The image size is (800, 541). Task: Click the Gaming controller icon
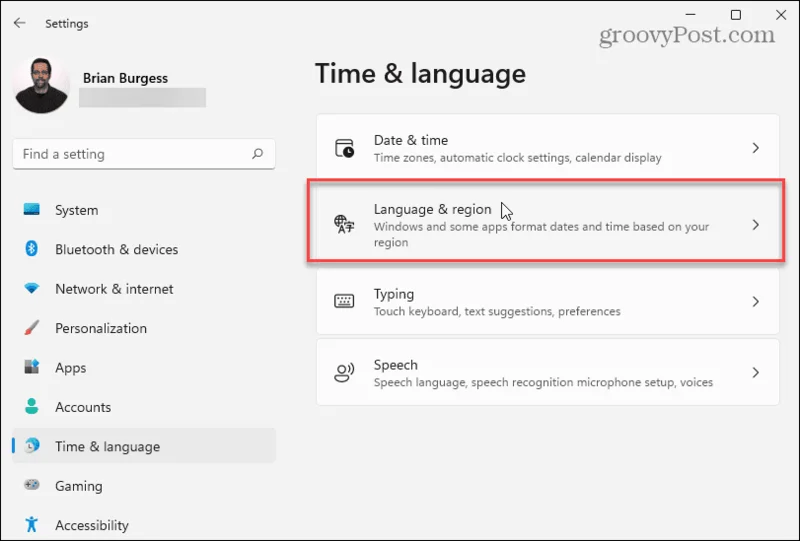32,484
